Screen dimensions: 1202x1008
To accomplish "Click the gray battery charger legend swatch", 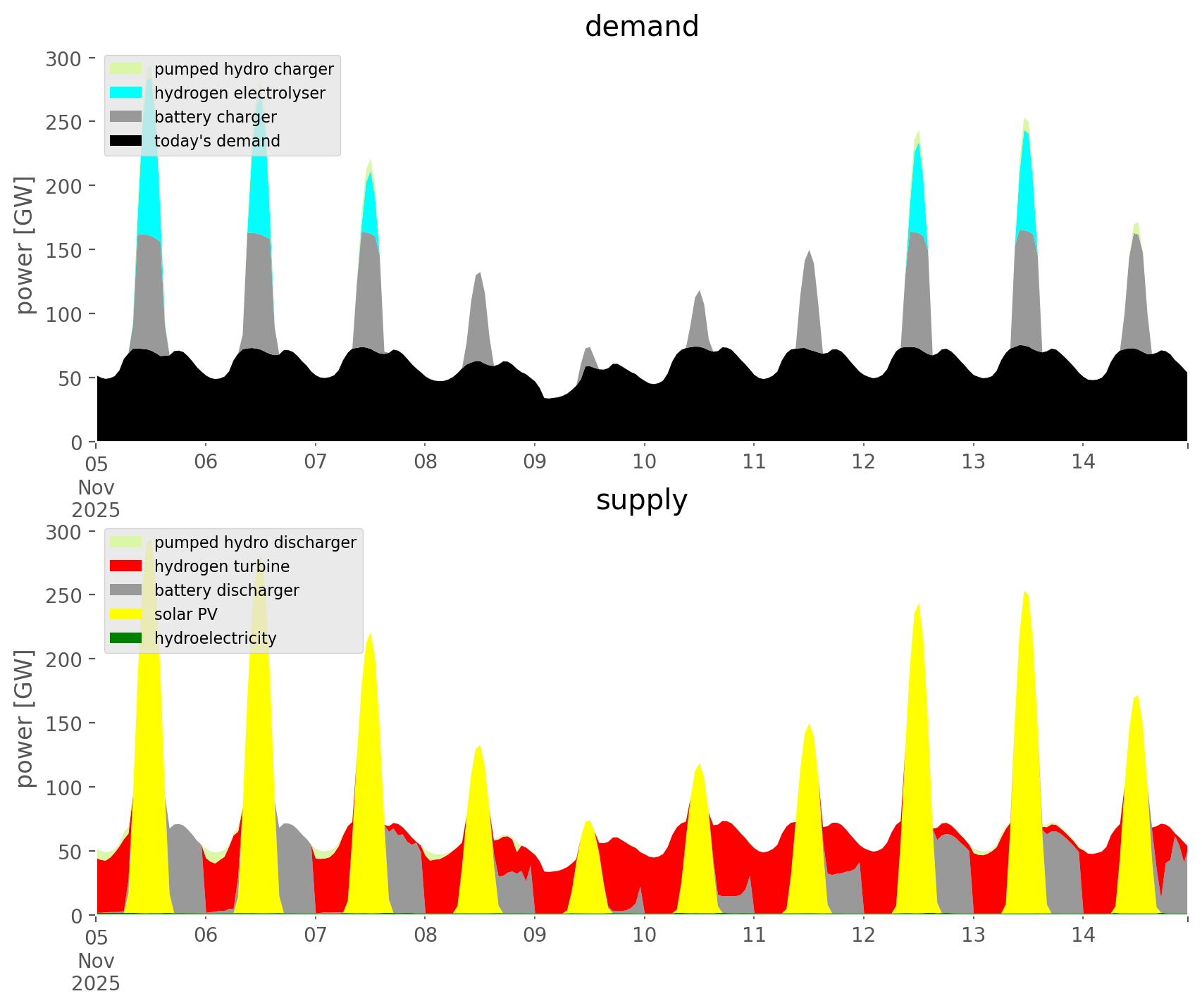I will pos(127,117).
